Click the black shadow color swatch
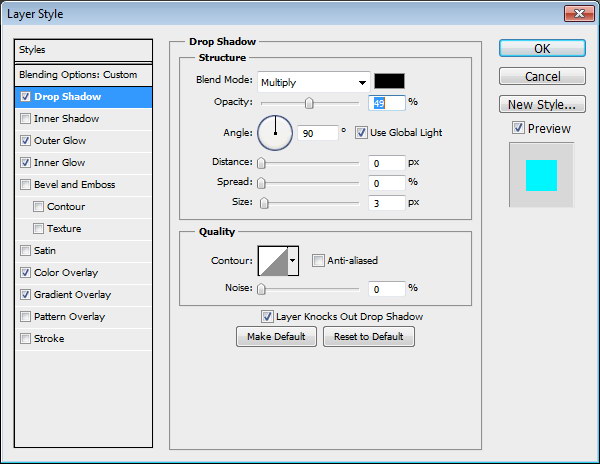The height and width of the screenshot is (464, 600). (x=390, y=82)
